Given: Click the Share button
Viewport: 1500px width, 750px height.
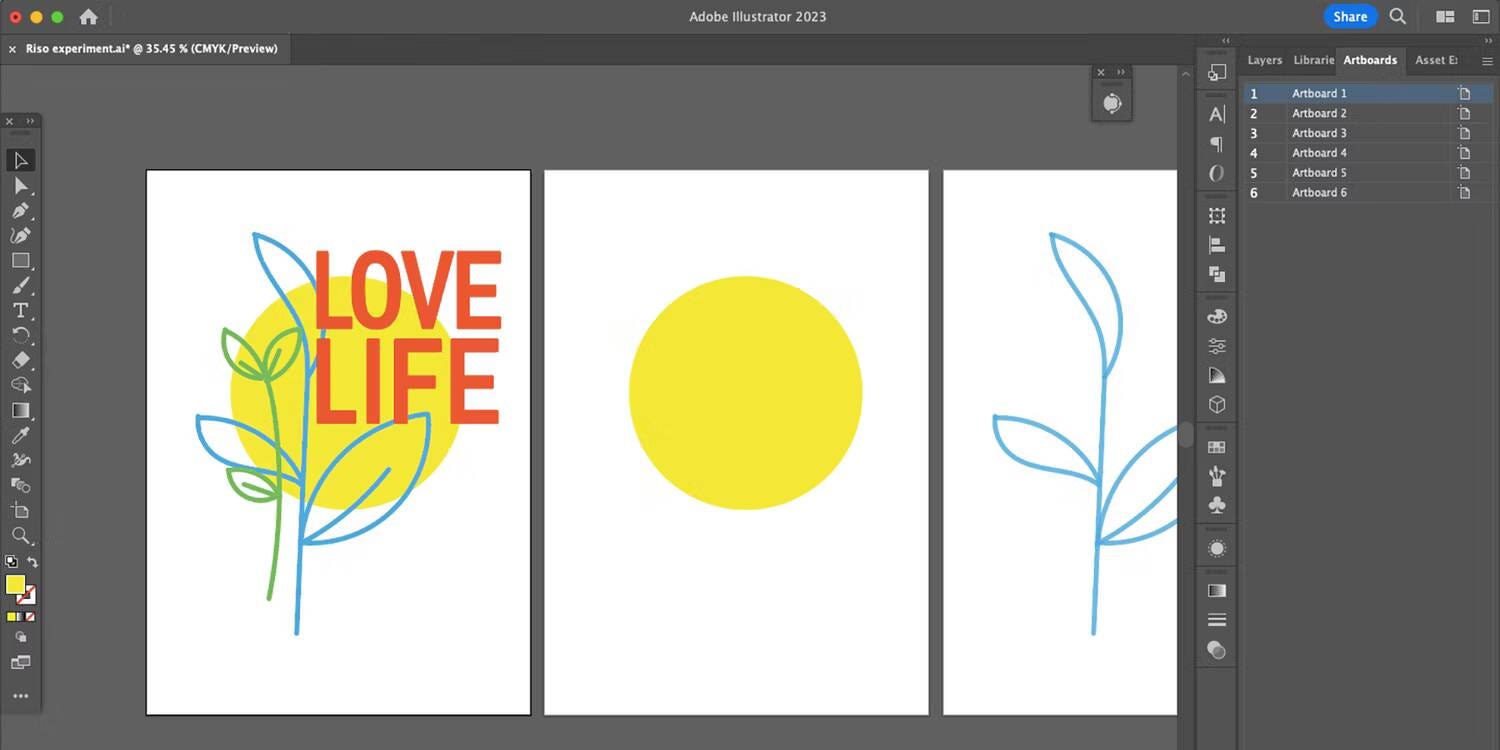Looking at the screenshot, I should tap(1350, 16).
